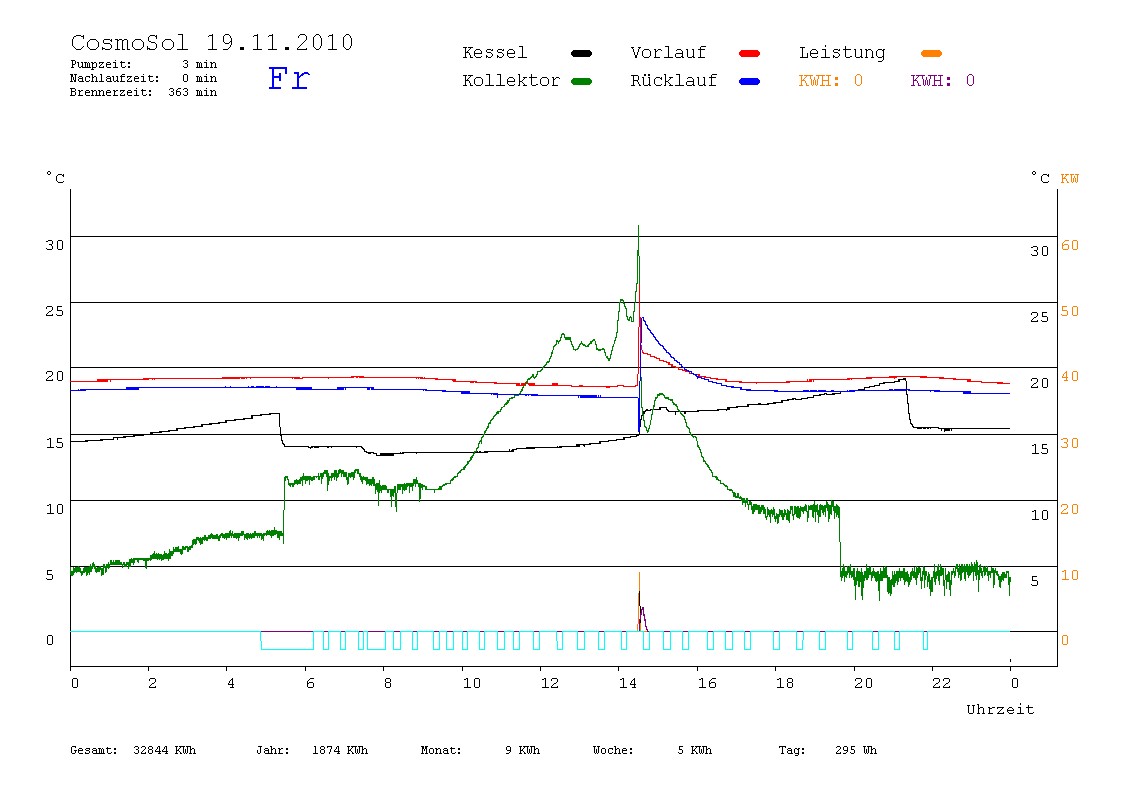Click the 'Tag:' label
1148x812 pixels.
point(792,750)
